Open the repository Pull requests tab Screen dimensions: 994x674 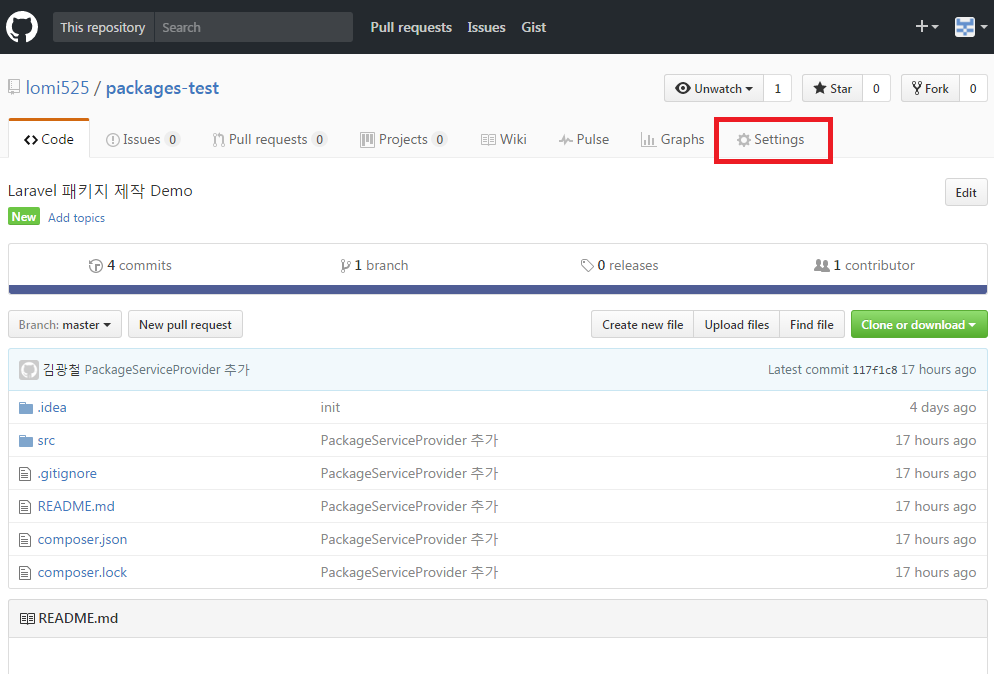(269, 139)
